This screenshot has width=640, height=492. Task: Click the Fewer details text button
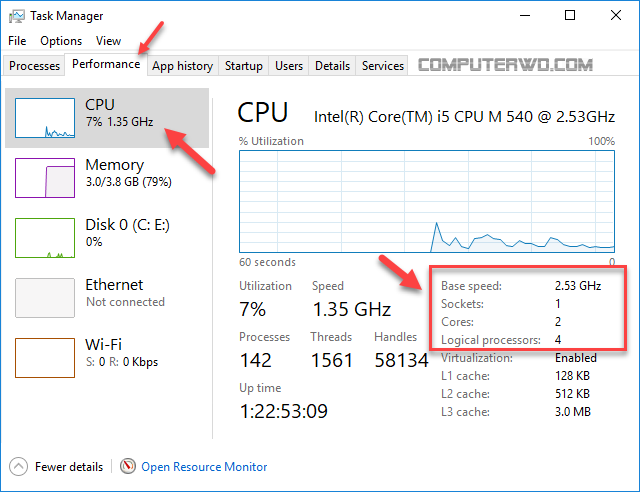69,467
